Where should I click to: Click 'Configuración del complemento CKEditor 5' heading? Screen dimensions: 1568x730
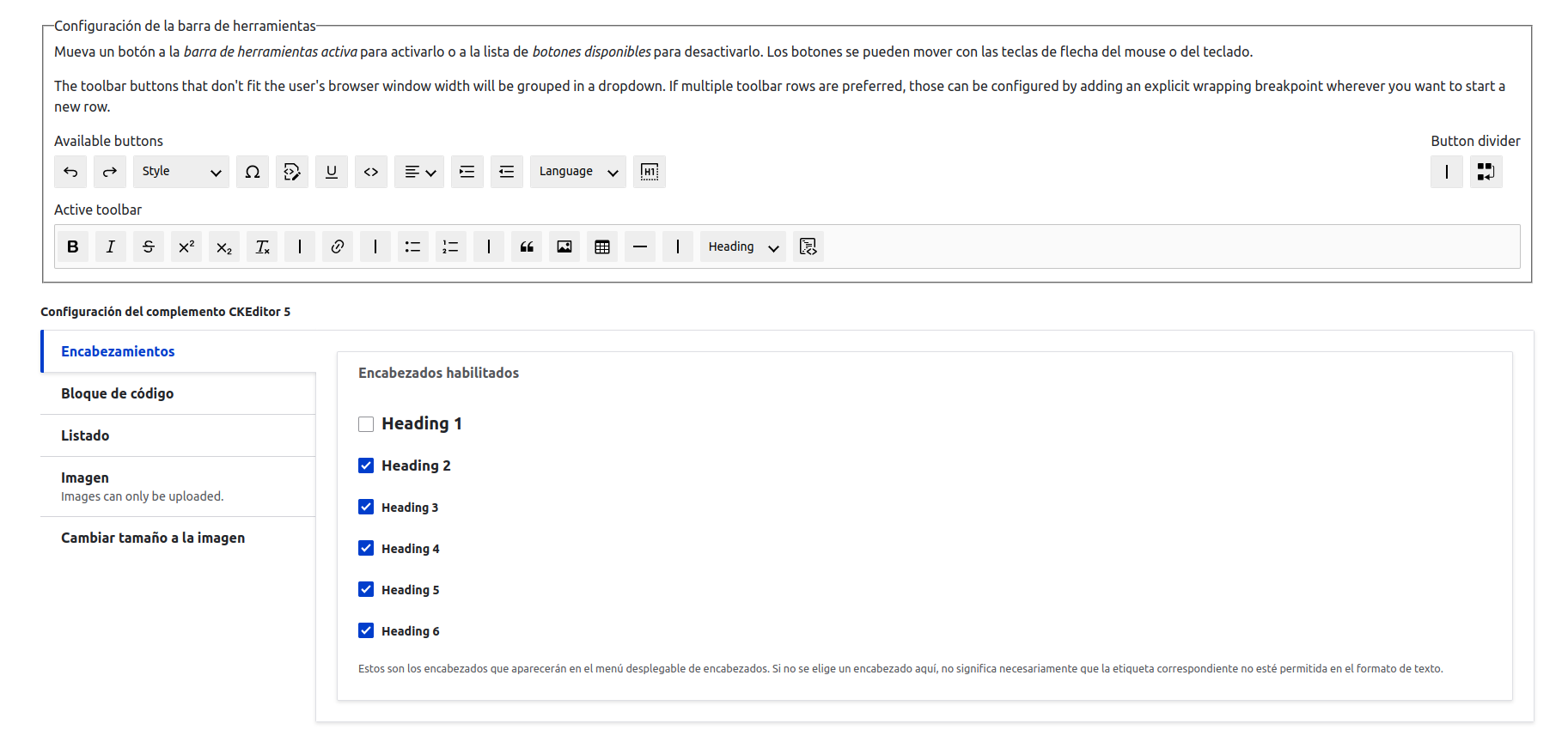click(165, 312)
